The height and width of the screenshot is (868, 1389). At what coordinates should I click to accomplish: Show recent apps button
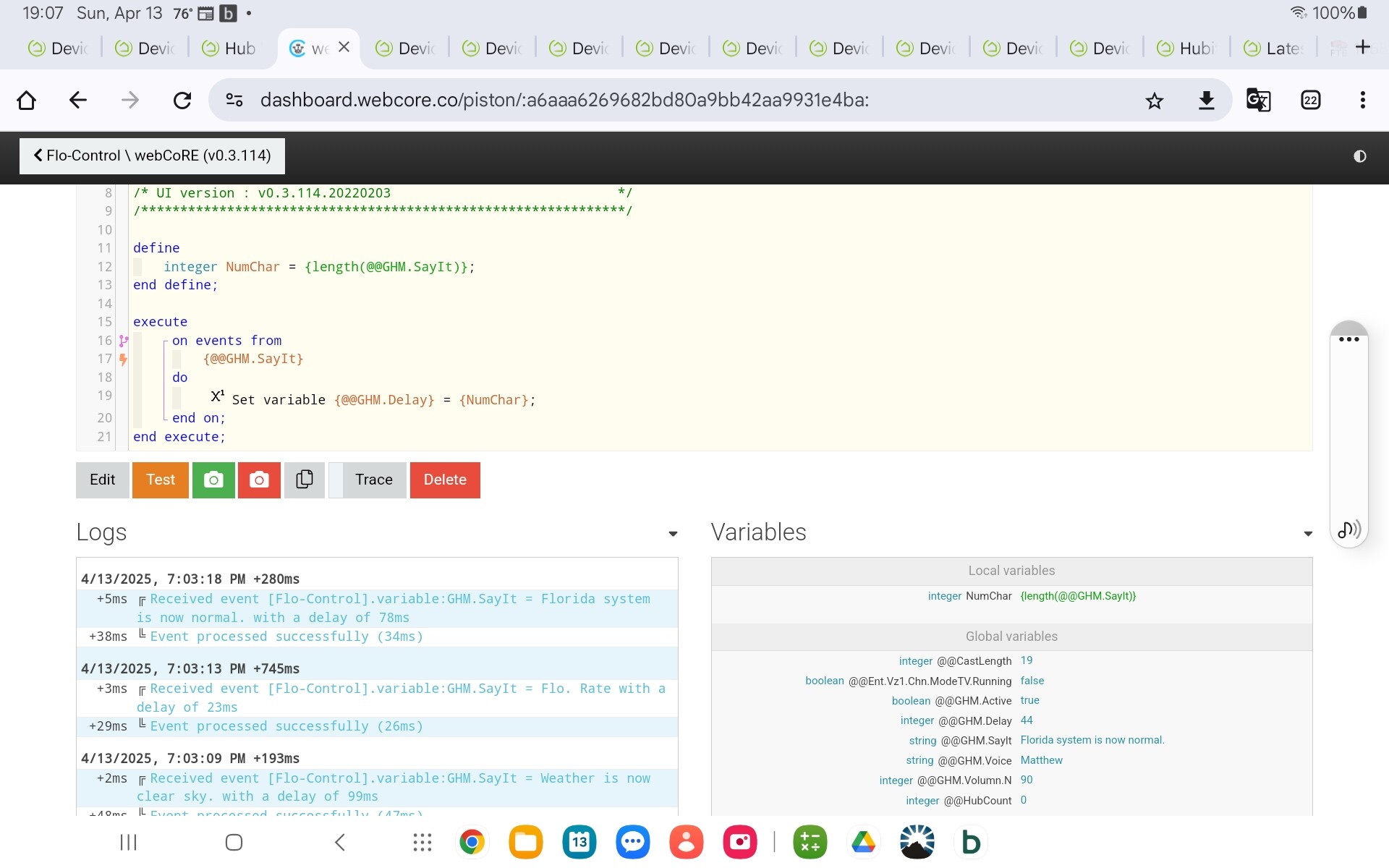[128, 842]
